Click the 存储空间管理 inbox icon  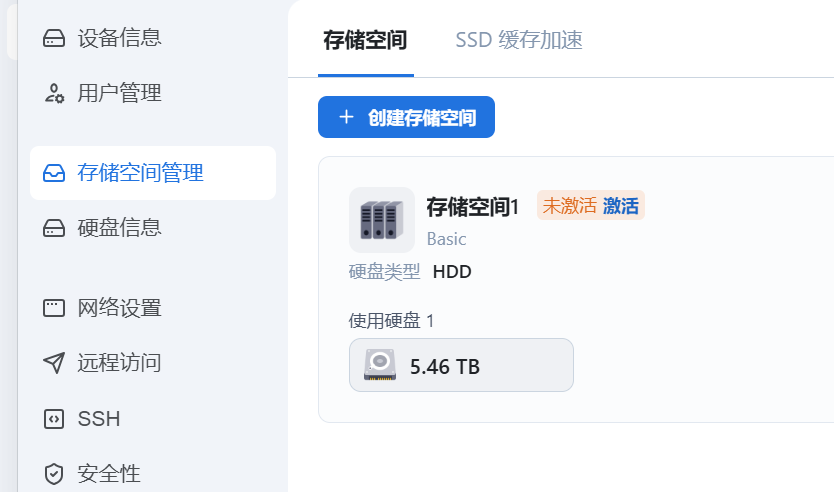54,173
